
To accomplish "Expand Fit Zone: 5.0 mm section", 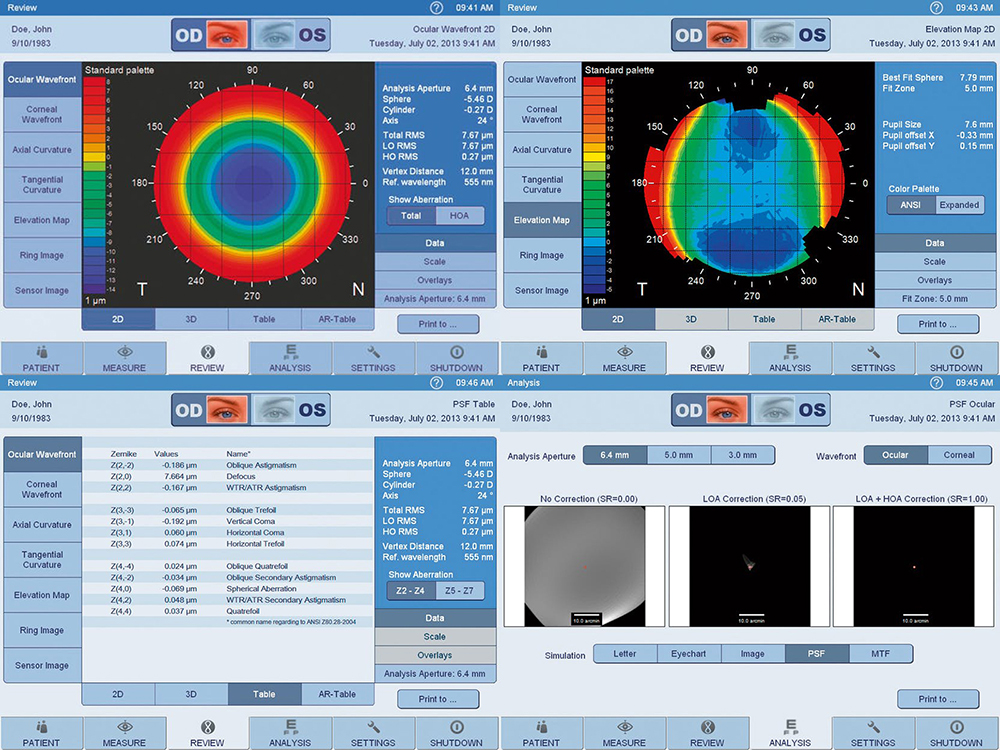I will pyautogui.click(x=935, y=298).
